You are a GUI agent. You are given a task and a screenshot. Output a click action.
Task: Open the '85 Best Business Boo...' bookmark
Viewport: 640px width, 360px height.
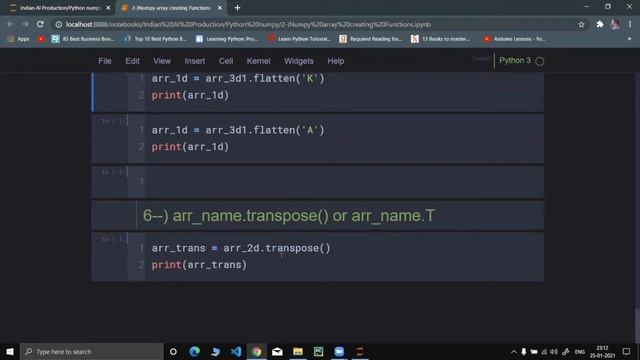pos(83,39)
